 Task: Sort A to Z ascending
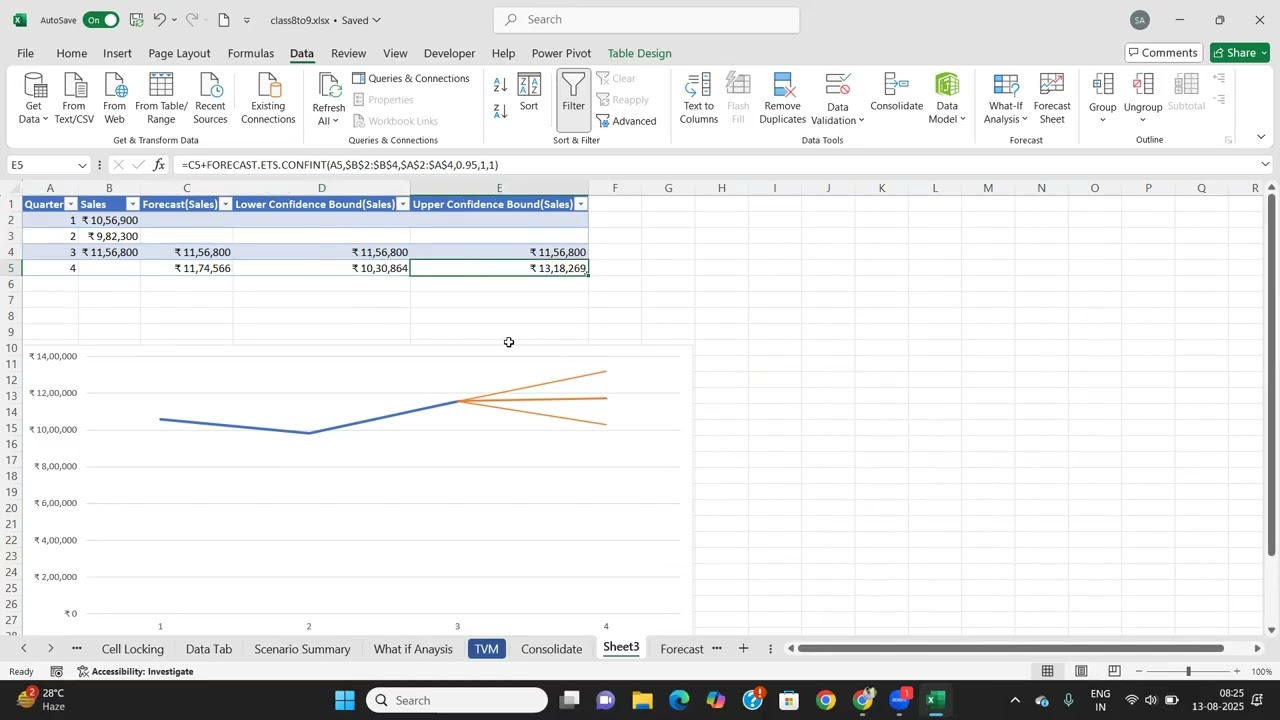501,86
